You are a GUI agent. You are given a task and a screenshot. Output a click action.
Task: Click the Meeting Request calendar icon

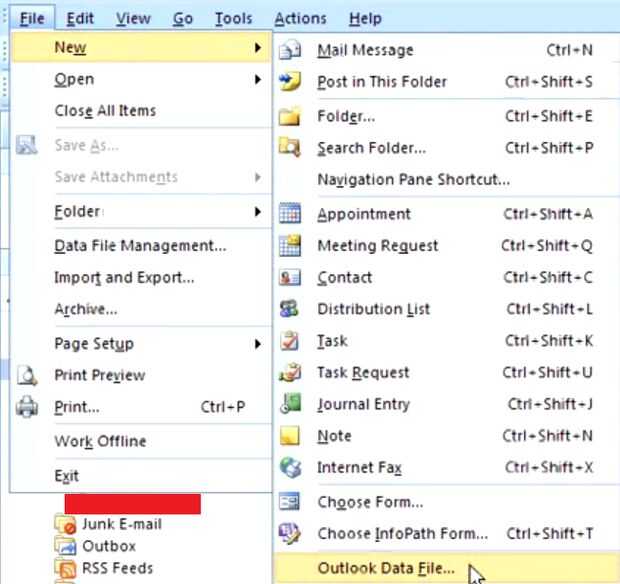pyautogui.click(x=290, y=246)
